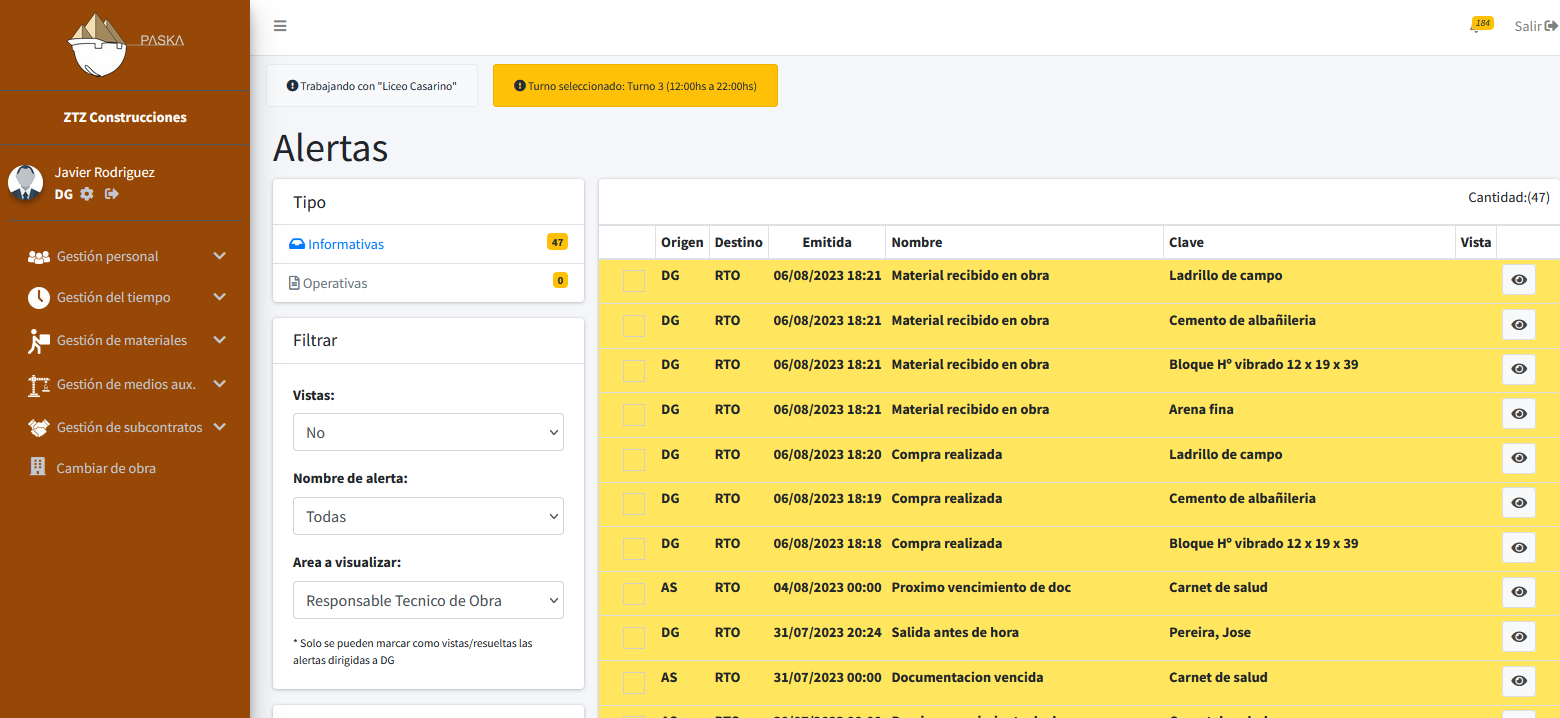View the Ladrillo de campo Material recibido alert eye
1560x718 pixels.
(x=1519, y=280)
